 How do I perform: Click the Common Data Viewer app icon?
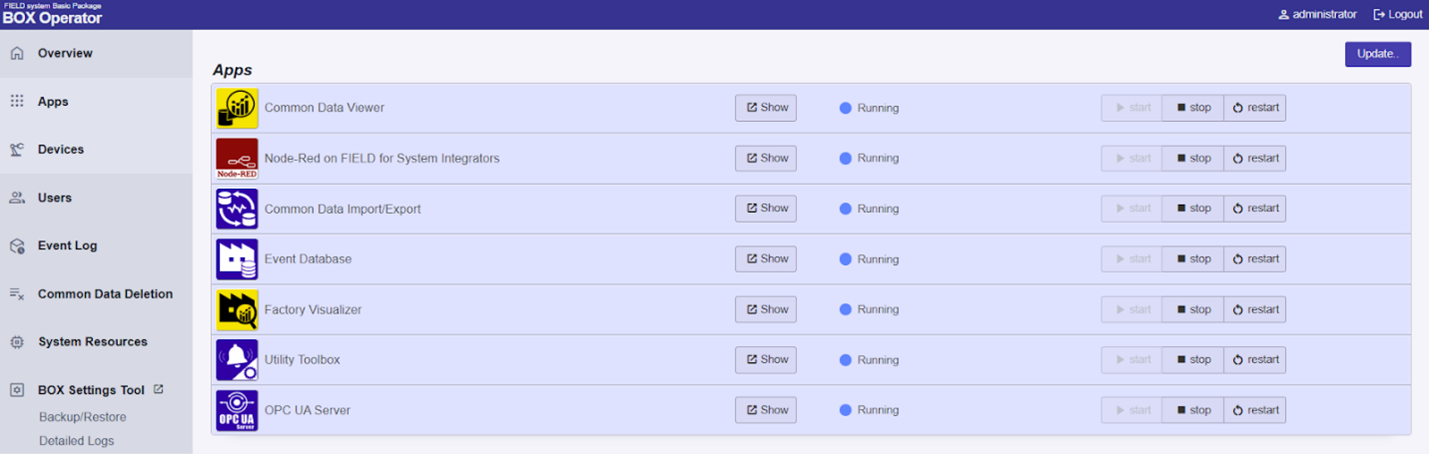coord(237,108)
